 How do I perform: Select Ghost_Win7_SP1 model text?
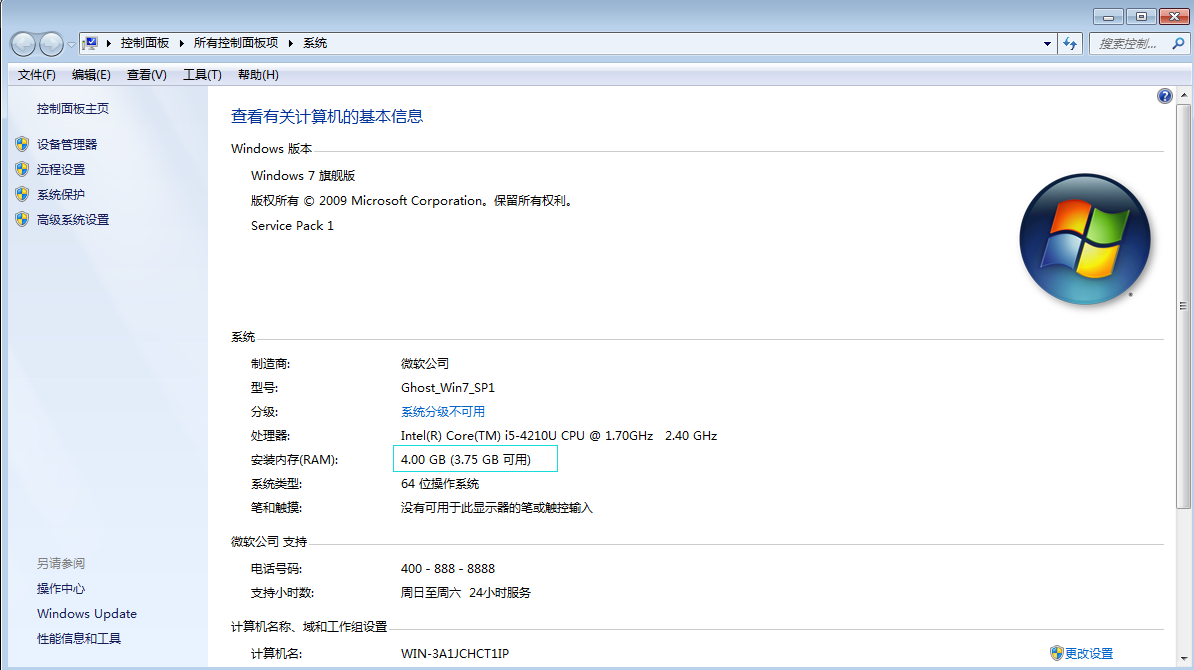(x=448, y=388)
